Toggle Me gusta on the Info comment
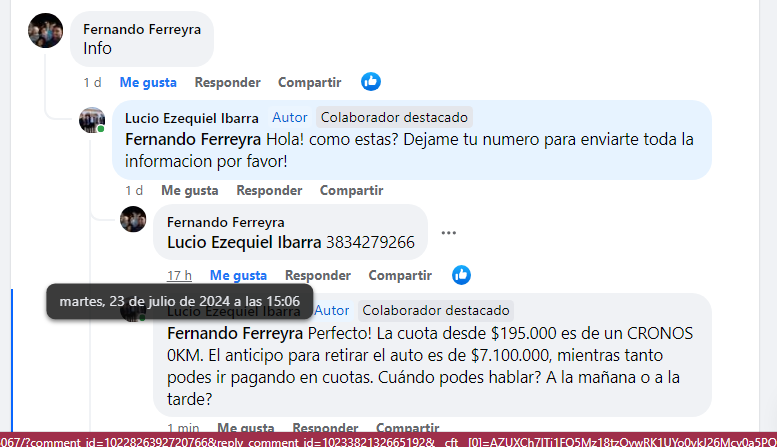Screen dimensions: 777x447 pyautogui.click(x=148, y=82)
